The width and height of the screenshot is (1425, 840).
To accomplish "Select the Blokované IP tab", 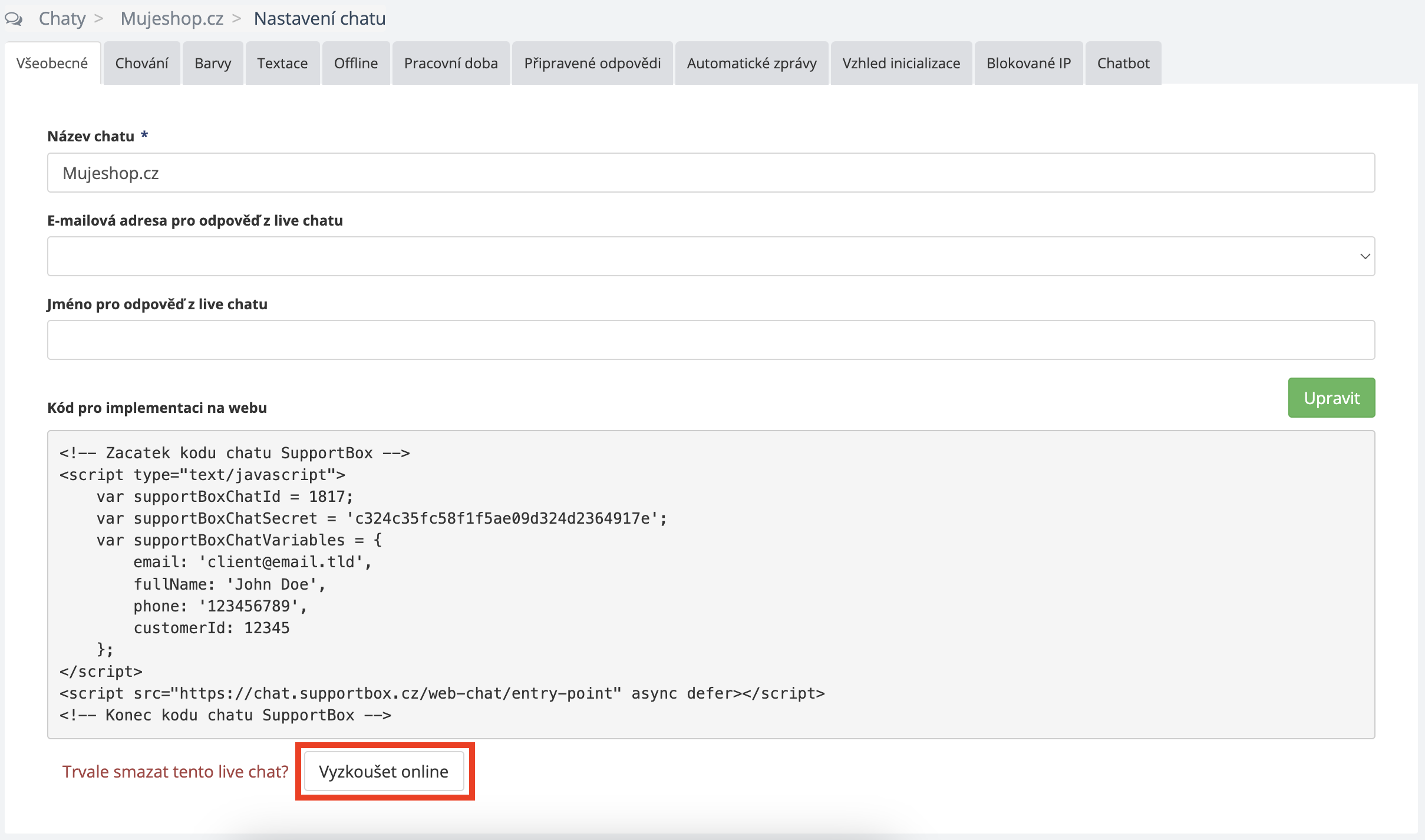I will (x=1028, y=63).
